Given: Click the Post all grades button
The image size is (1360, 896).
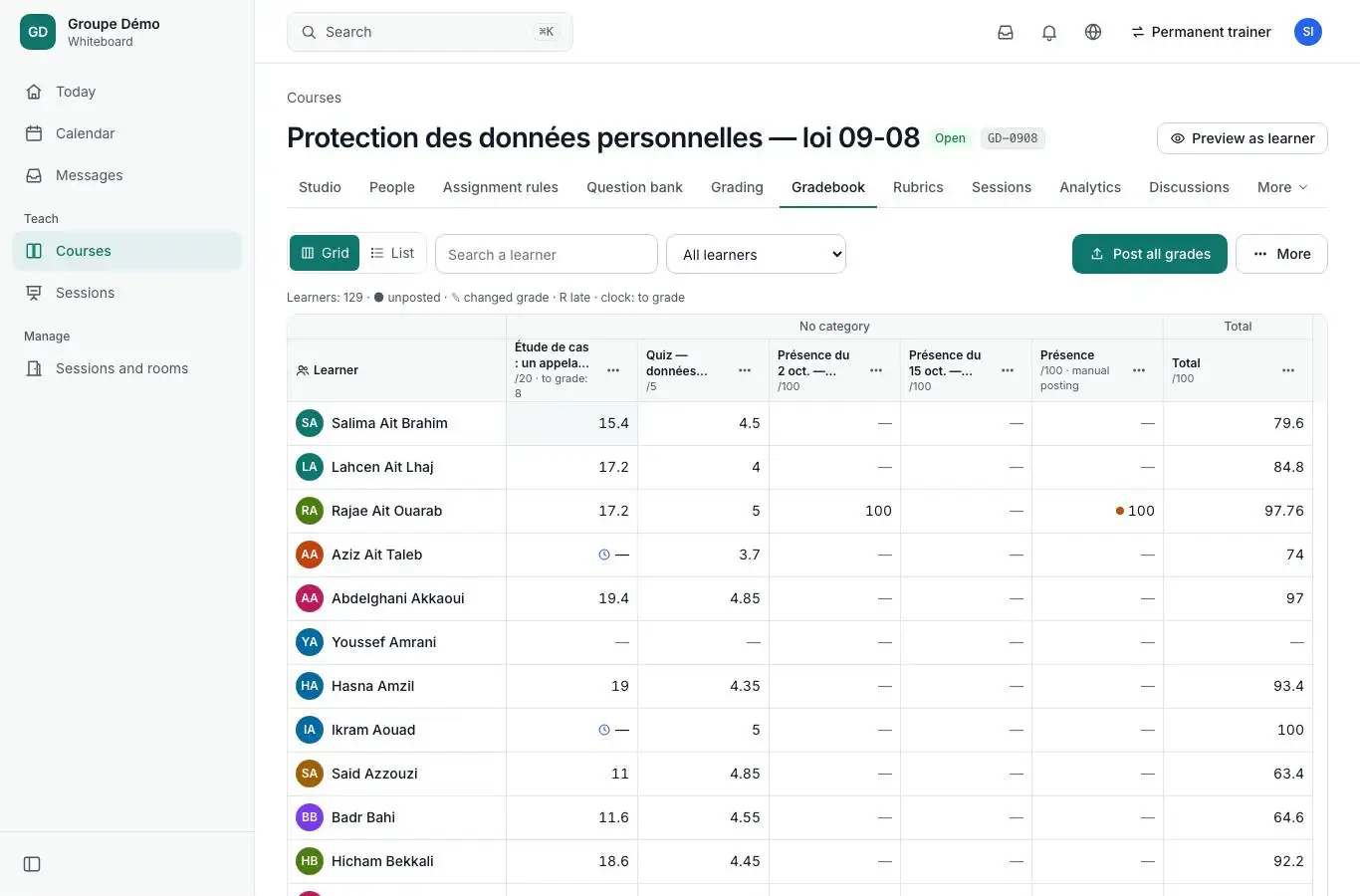Looking at the screenshot, I should tap(1150, 254).
